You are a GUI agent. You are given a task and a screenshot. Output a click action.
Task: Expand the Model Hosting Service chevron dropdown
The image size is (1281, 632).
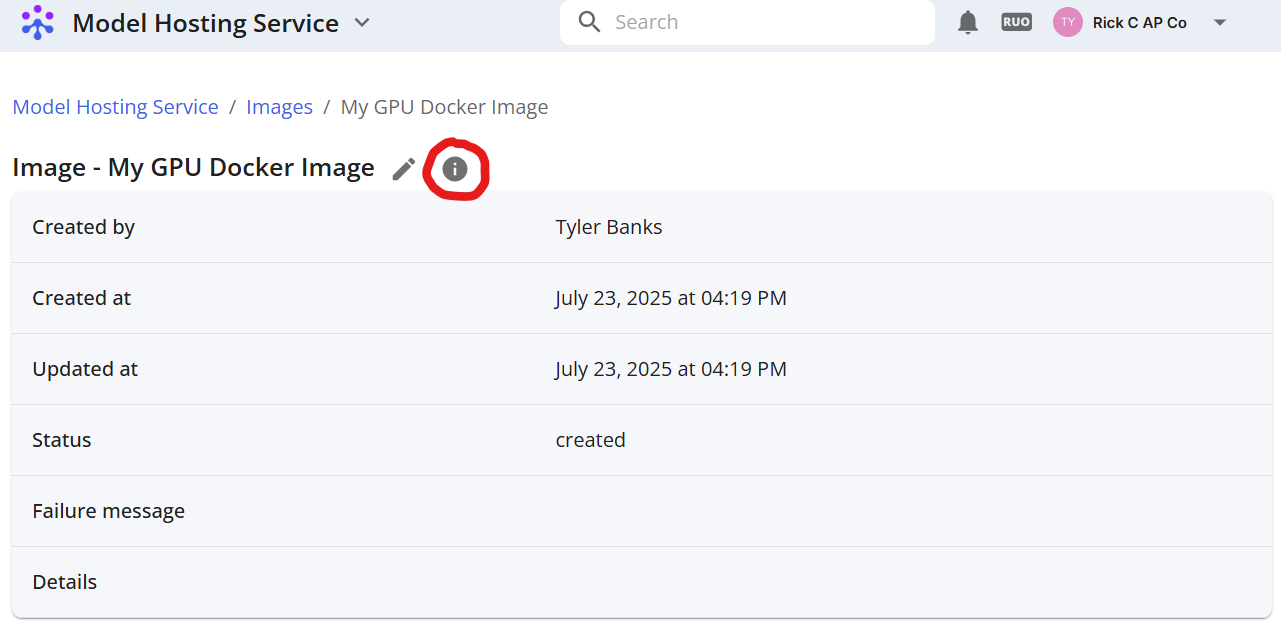pyautogui.click(x=363, y=22)
